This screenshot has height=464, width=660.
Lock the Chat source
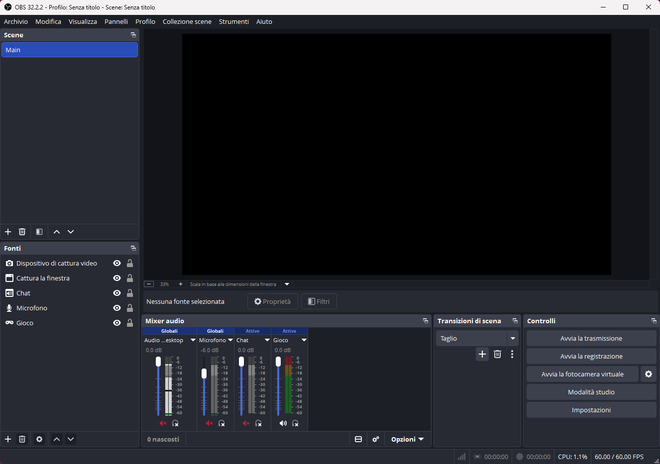pos(130,293)
